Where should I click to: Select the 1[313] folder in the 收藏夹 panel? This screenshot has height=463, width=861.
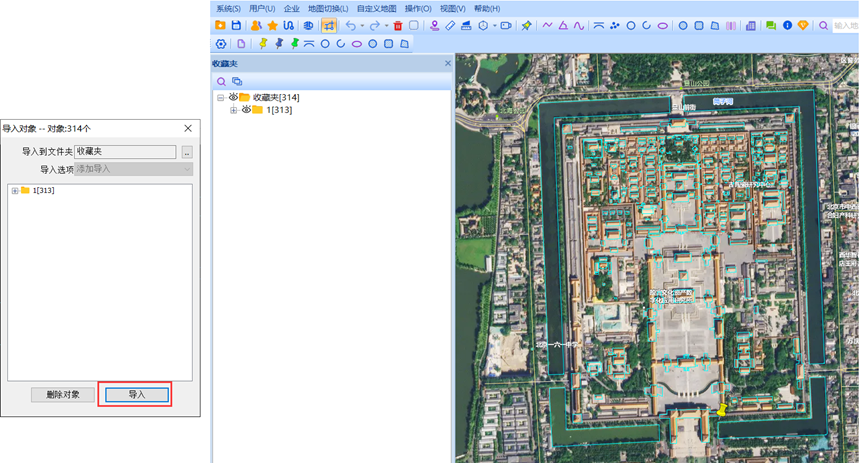pos(279,110)
